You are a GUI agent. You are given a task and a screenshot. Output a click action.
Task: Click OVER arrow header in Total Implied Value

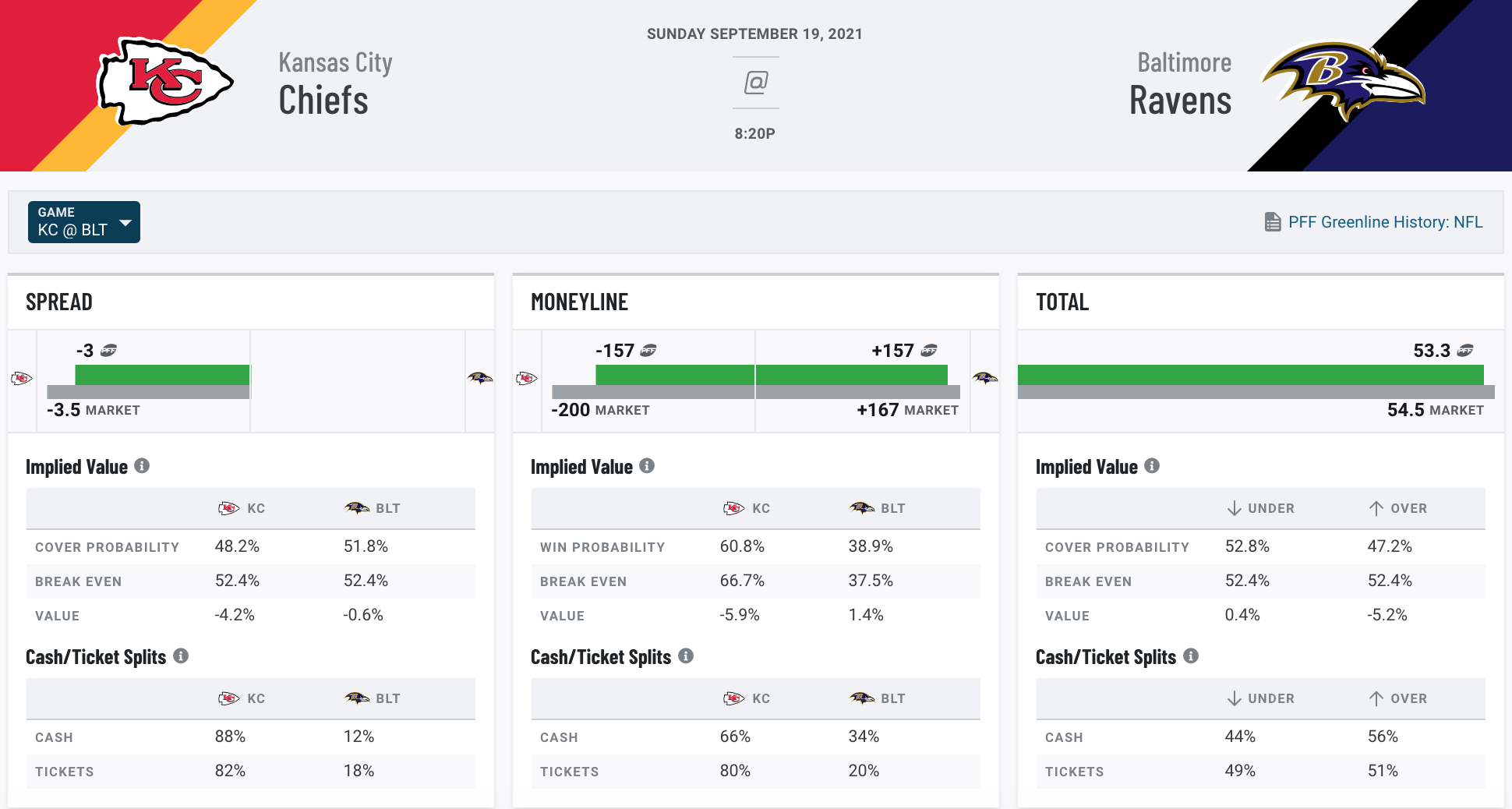1398,508
